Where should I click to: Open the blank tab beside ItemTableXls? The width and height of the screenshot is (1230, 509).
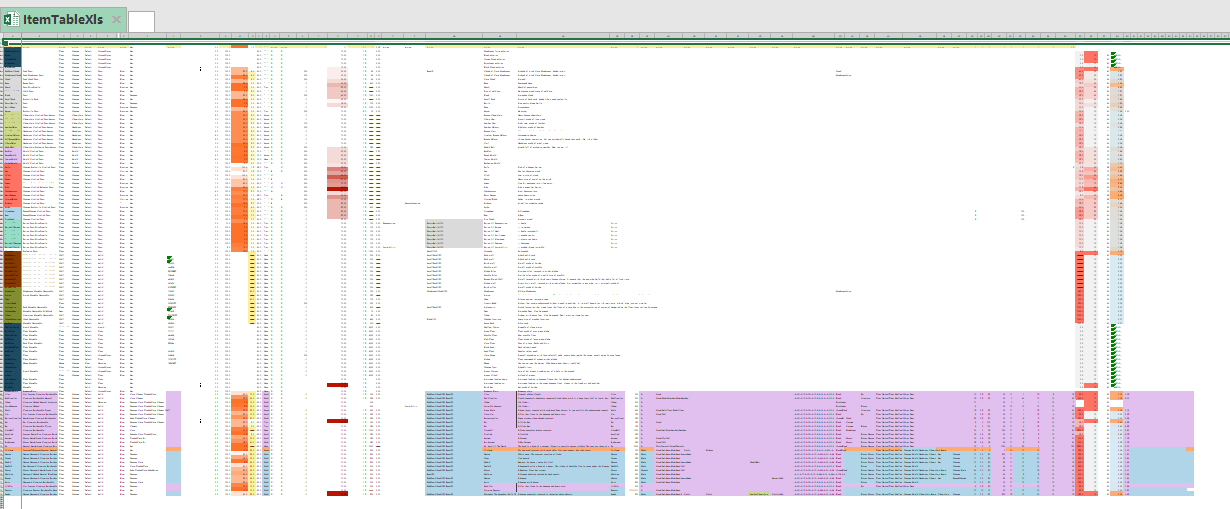141,21
